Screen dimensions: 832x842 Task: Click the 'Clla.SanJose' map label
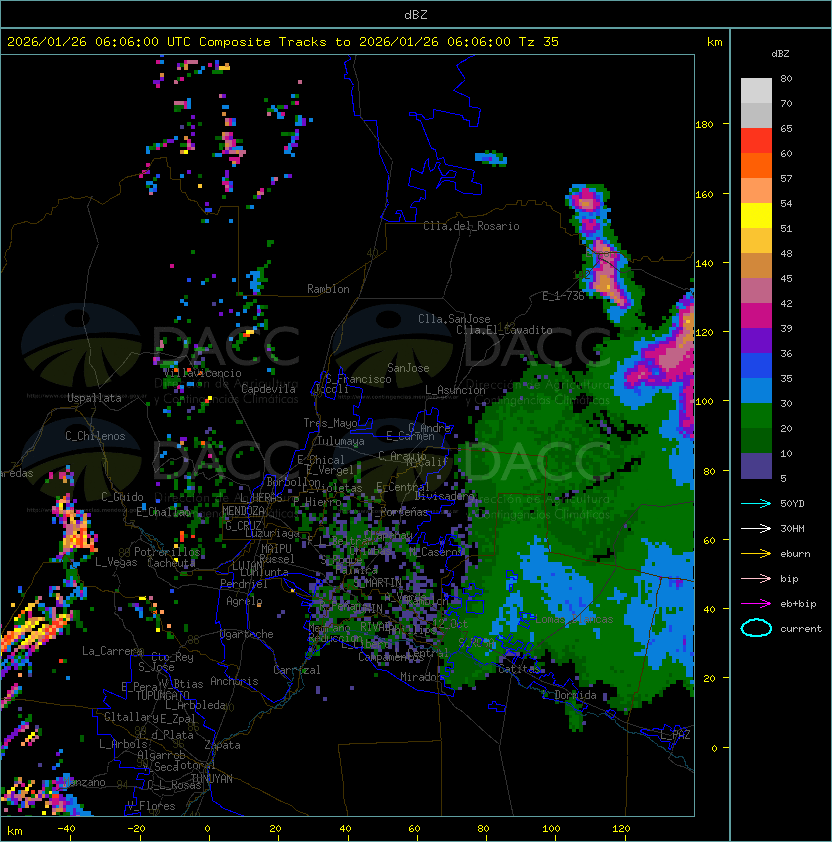click(x=454, y=319)
